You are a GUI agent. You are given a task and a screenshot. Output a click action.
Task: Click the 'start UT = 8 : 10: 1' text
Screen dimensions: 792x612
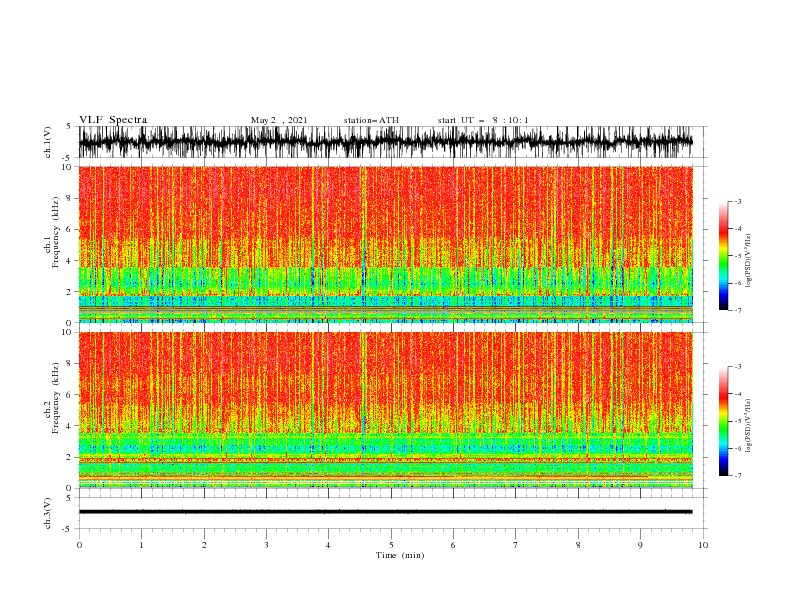483,120
